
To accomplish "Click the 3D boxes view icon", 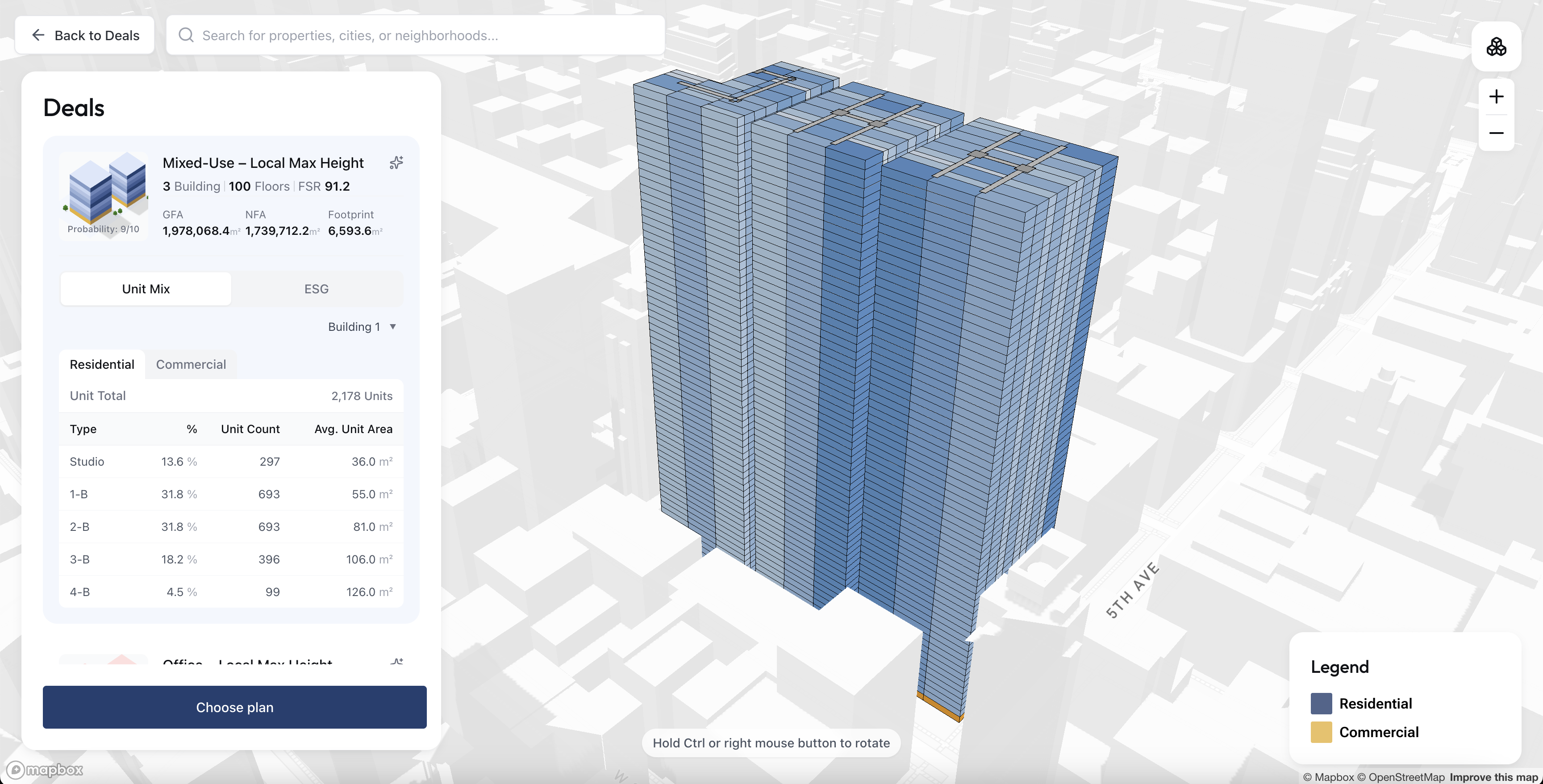I will [1496, 47].
